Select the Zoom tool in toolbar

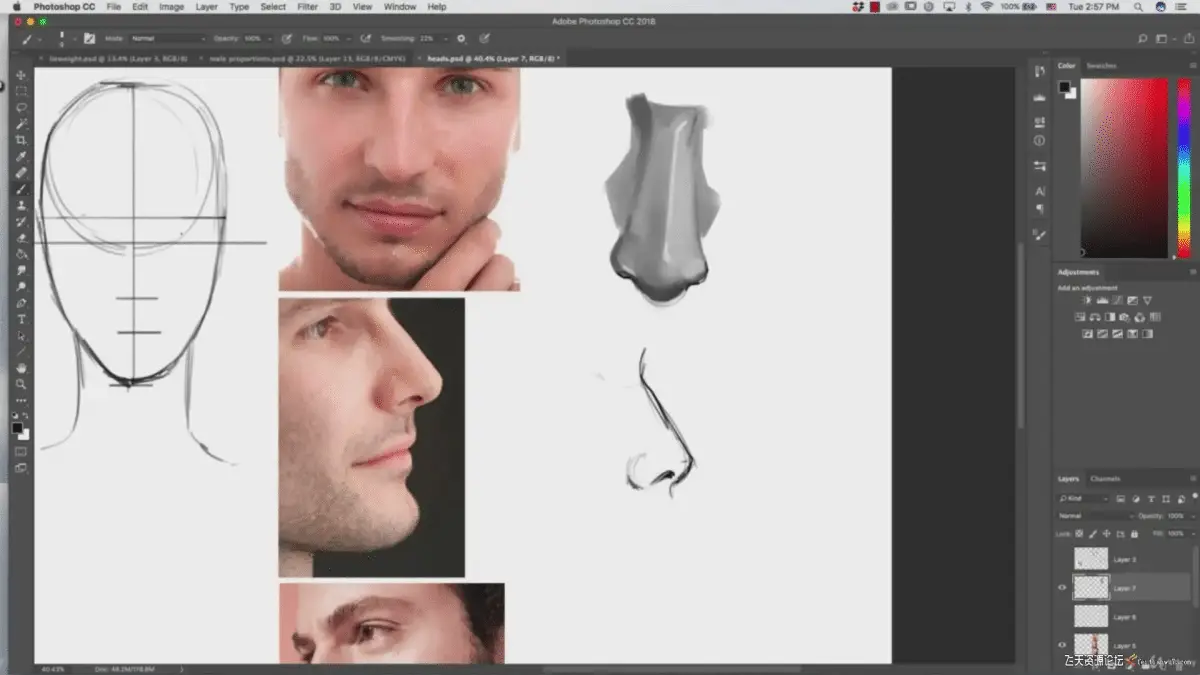pyautogui.click(x=21, y=384)
